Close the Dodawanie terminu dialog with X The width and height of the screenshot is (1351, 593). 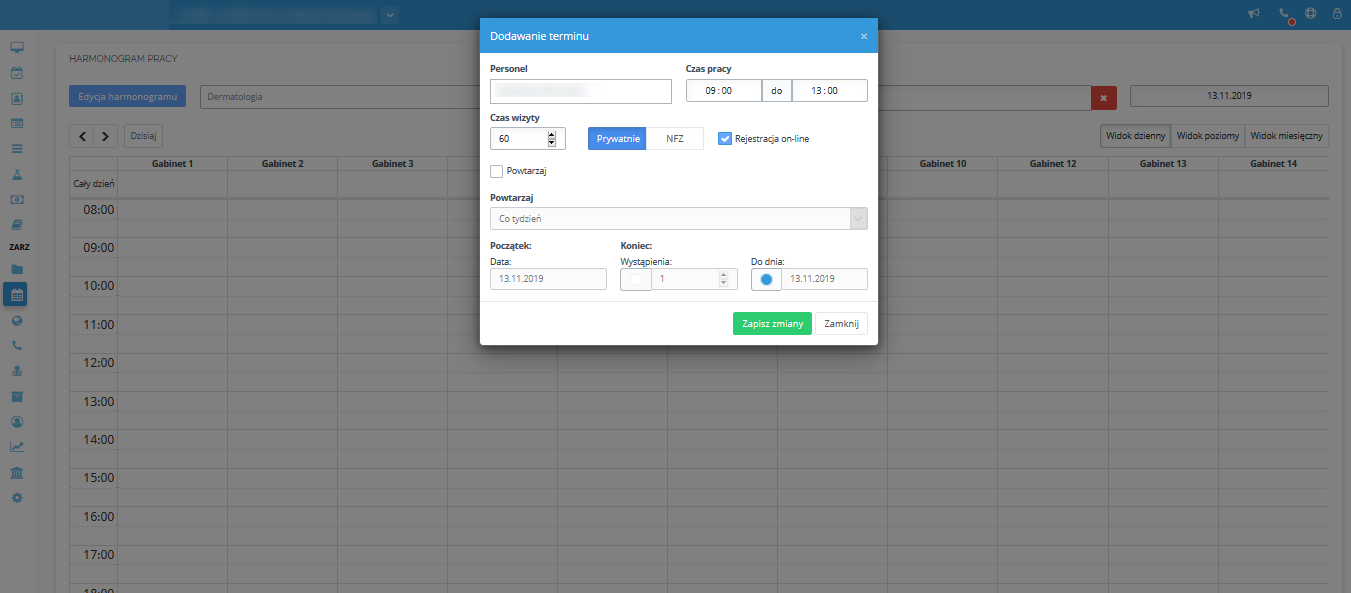[864, 36]
